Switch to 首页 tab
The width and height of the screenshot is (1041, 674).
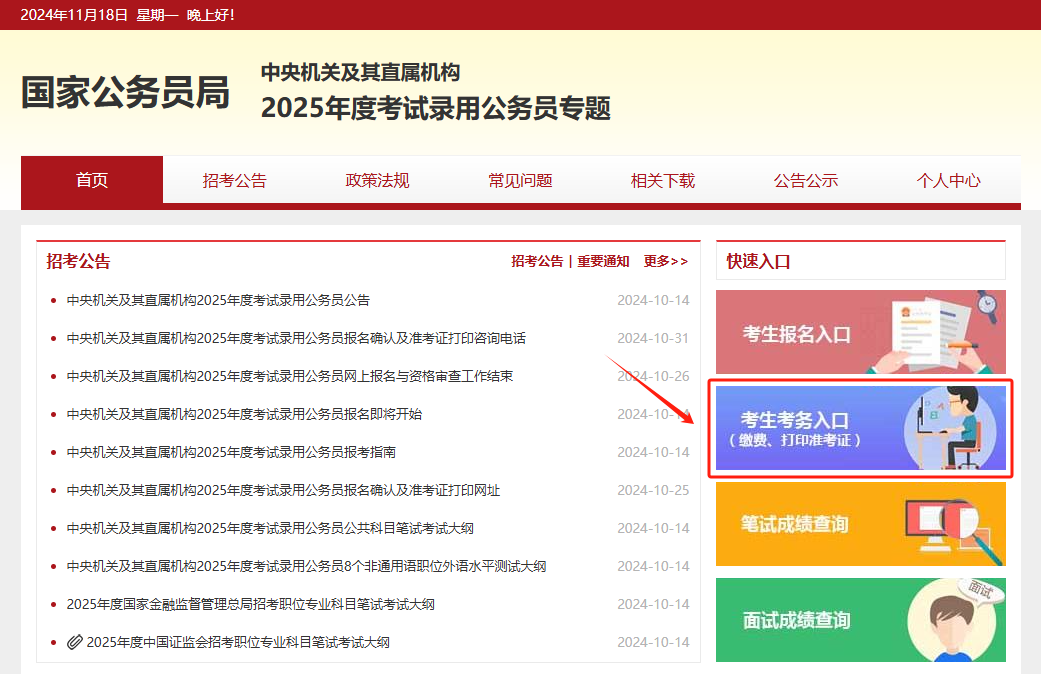(92, 180)
